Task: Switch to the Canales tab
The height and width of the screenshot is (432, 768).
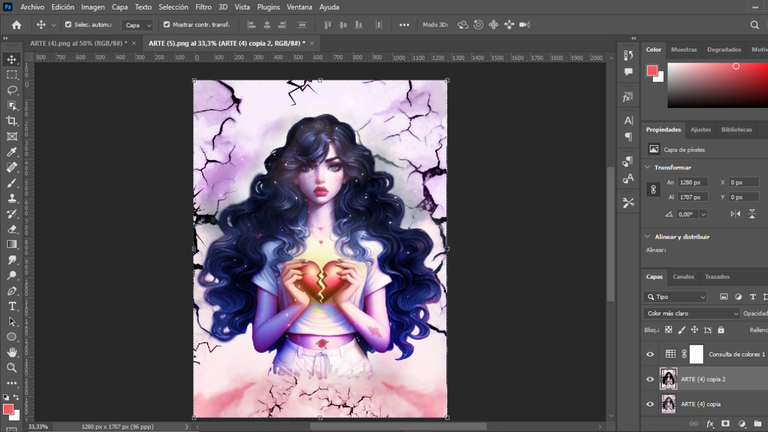Action: pyautogui.click(x=683, y=277)
